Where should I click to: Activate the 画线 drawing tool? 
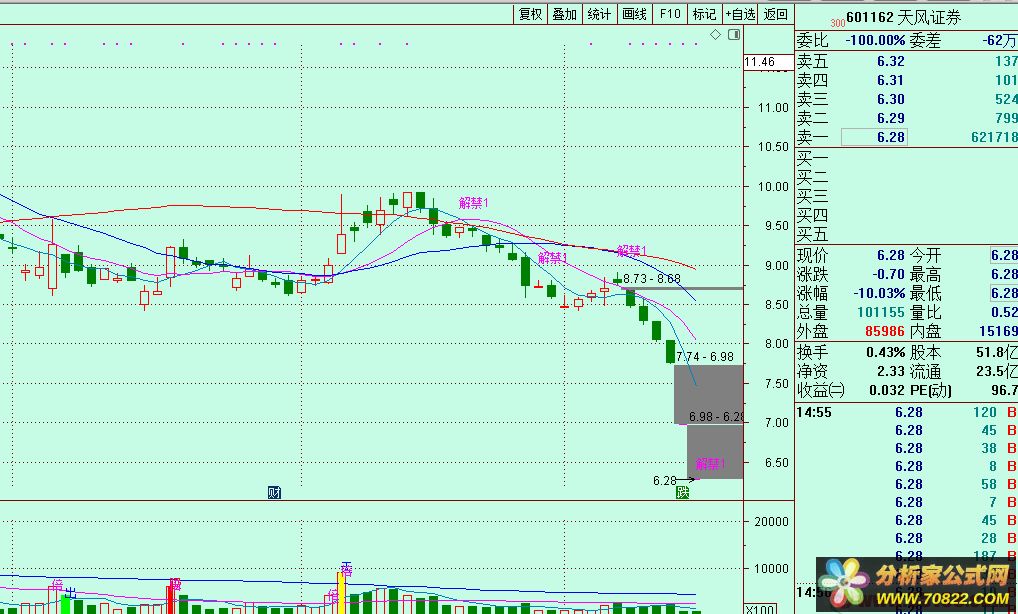pos(634,14)
